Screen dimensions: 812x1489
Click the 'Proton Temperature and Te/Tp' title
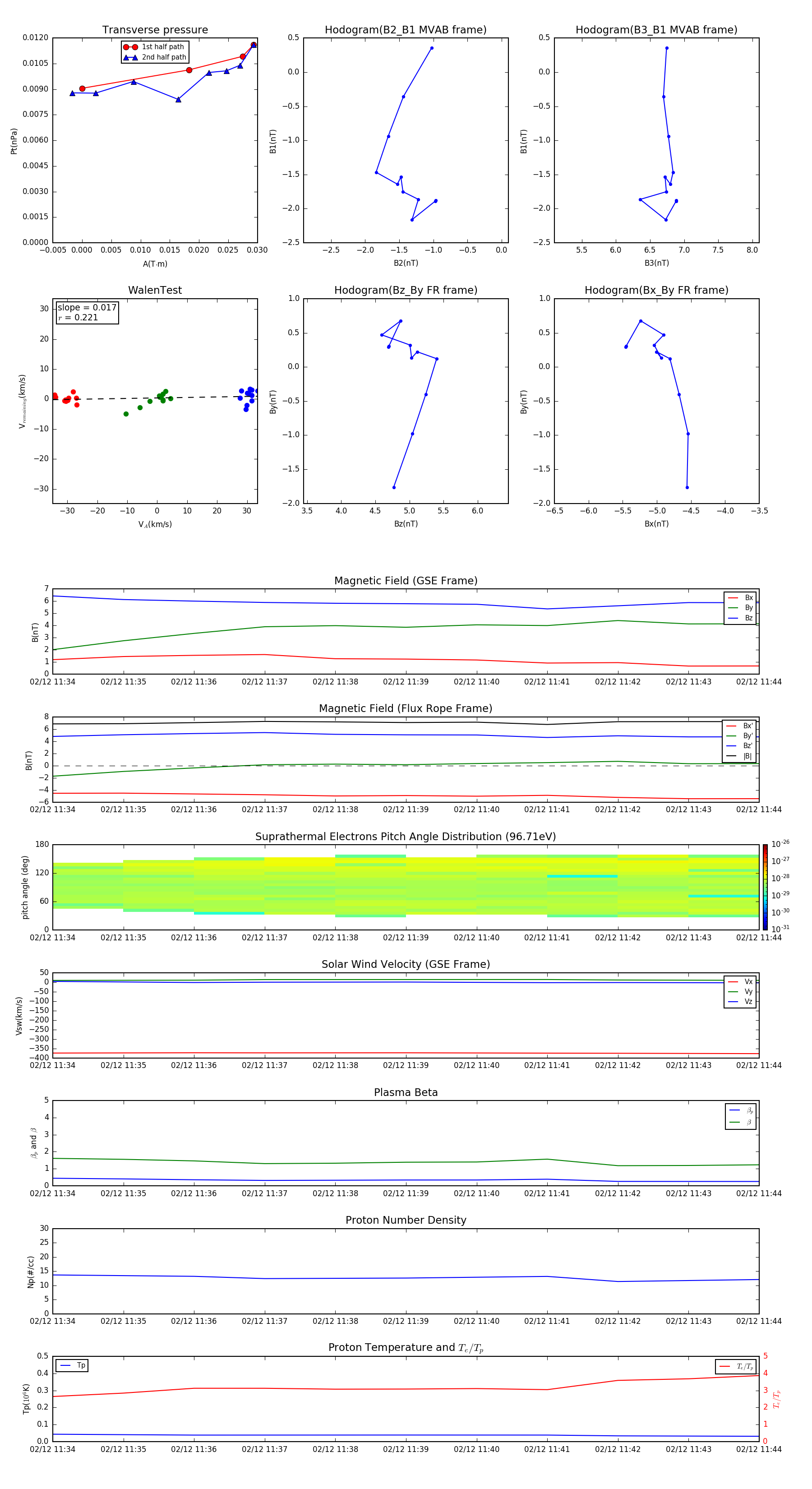pos(406,1348)
